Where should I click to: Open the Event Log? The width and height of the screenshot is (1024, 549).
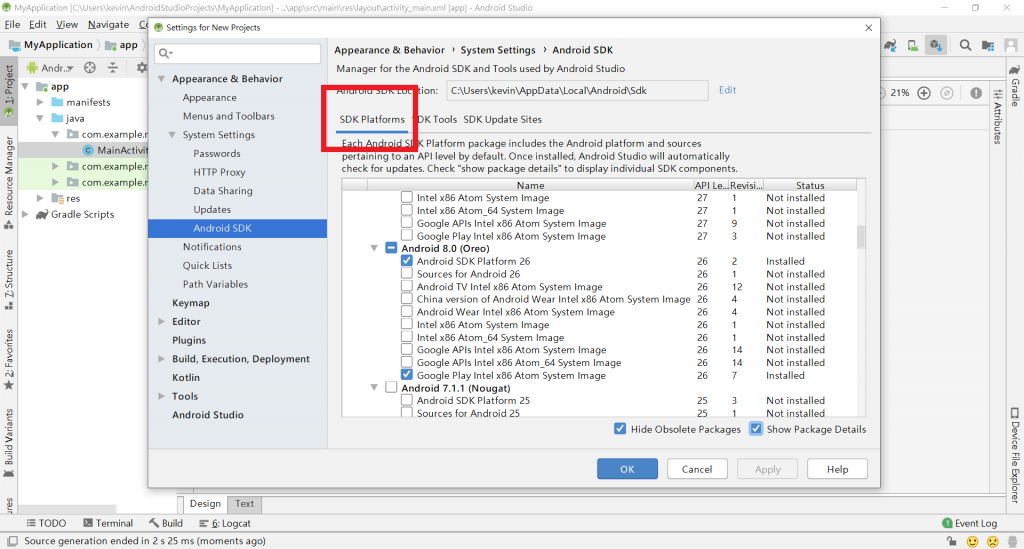970,523
